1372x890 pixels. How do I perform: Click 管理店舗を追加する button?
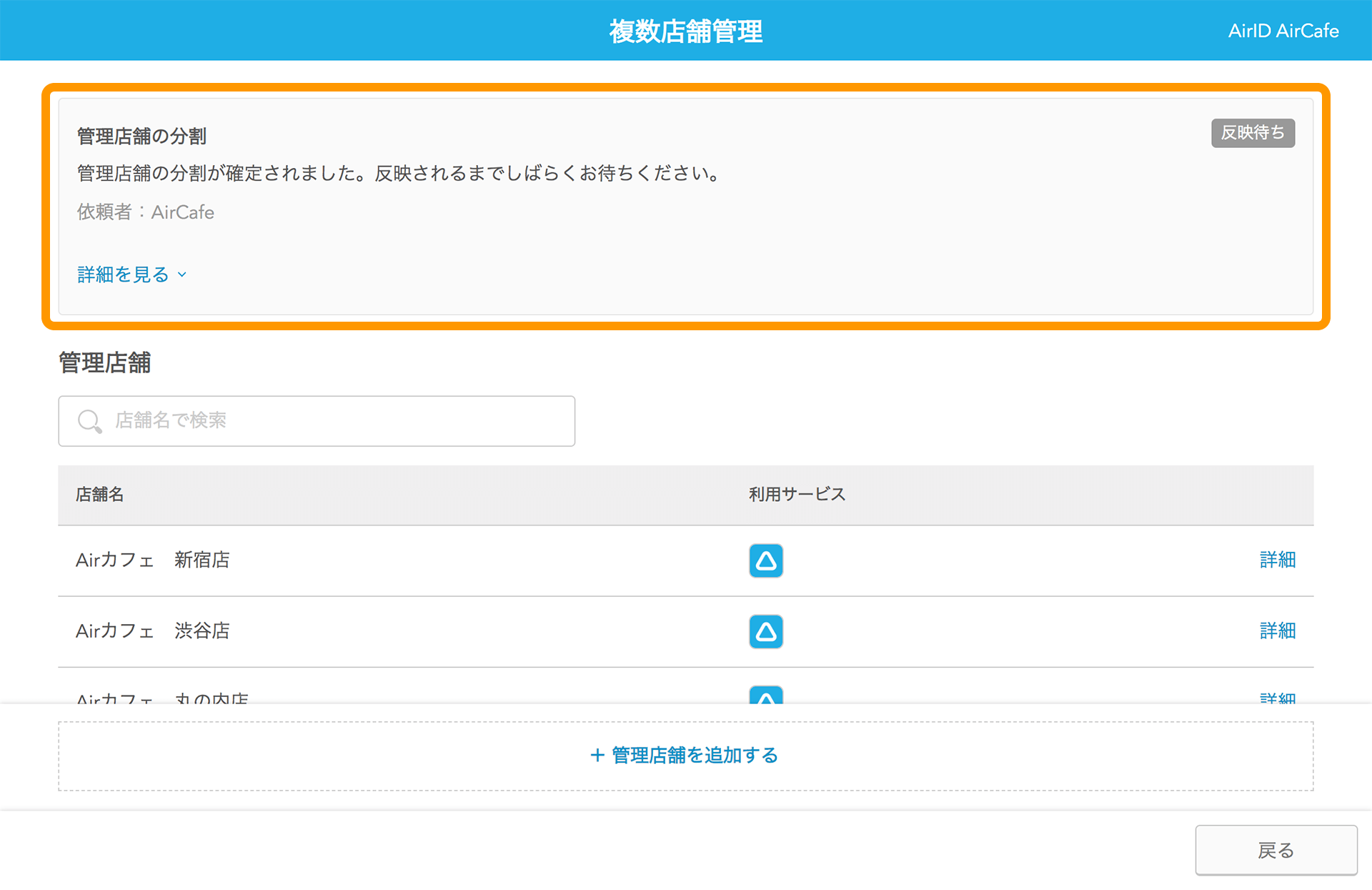(685, 756)
